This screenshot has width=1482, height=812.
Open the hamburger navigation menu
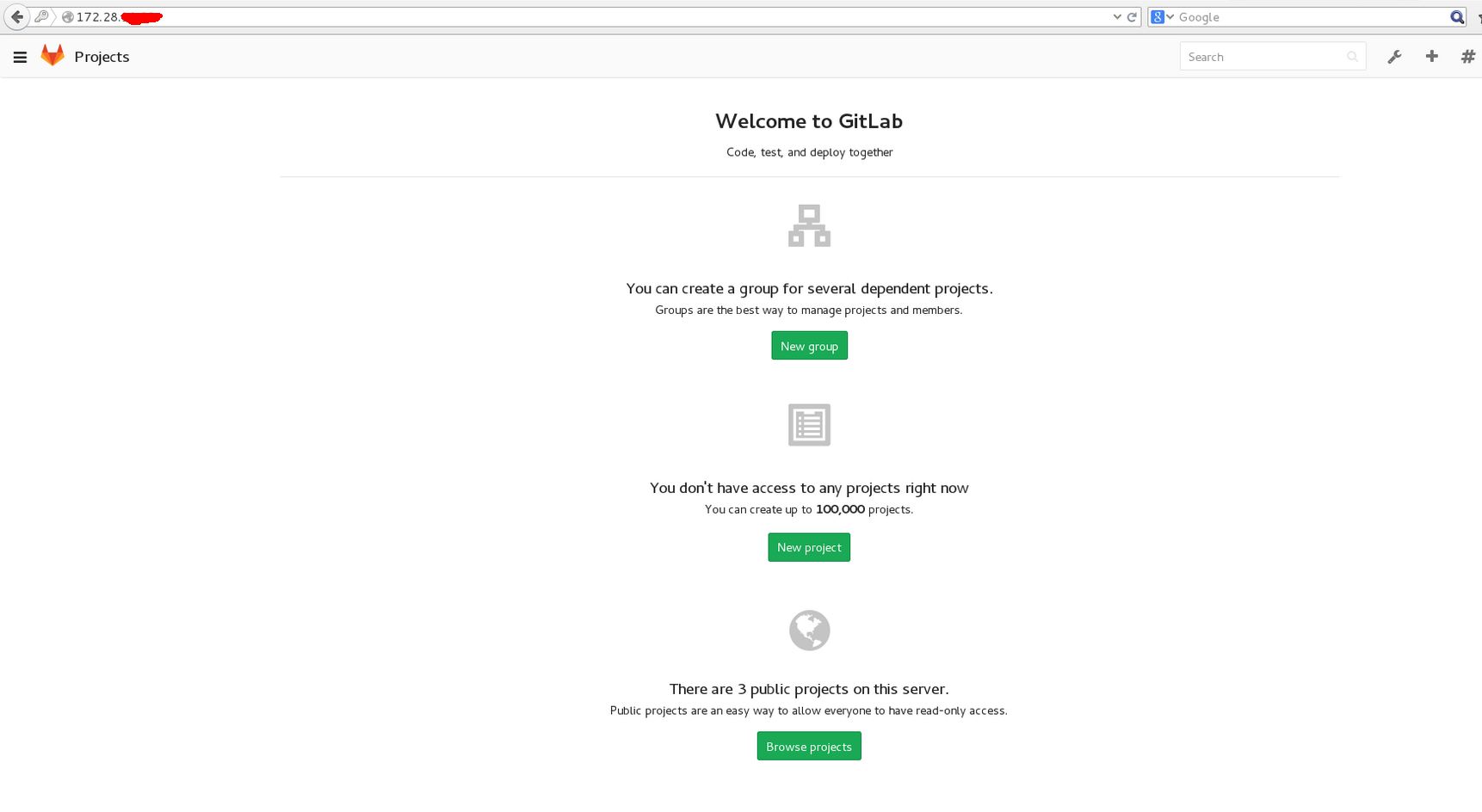pyautogui.click(x=20, y=58)
